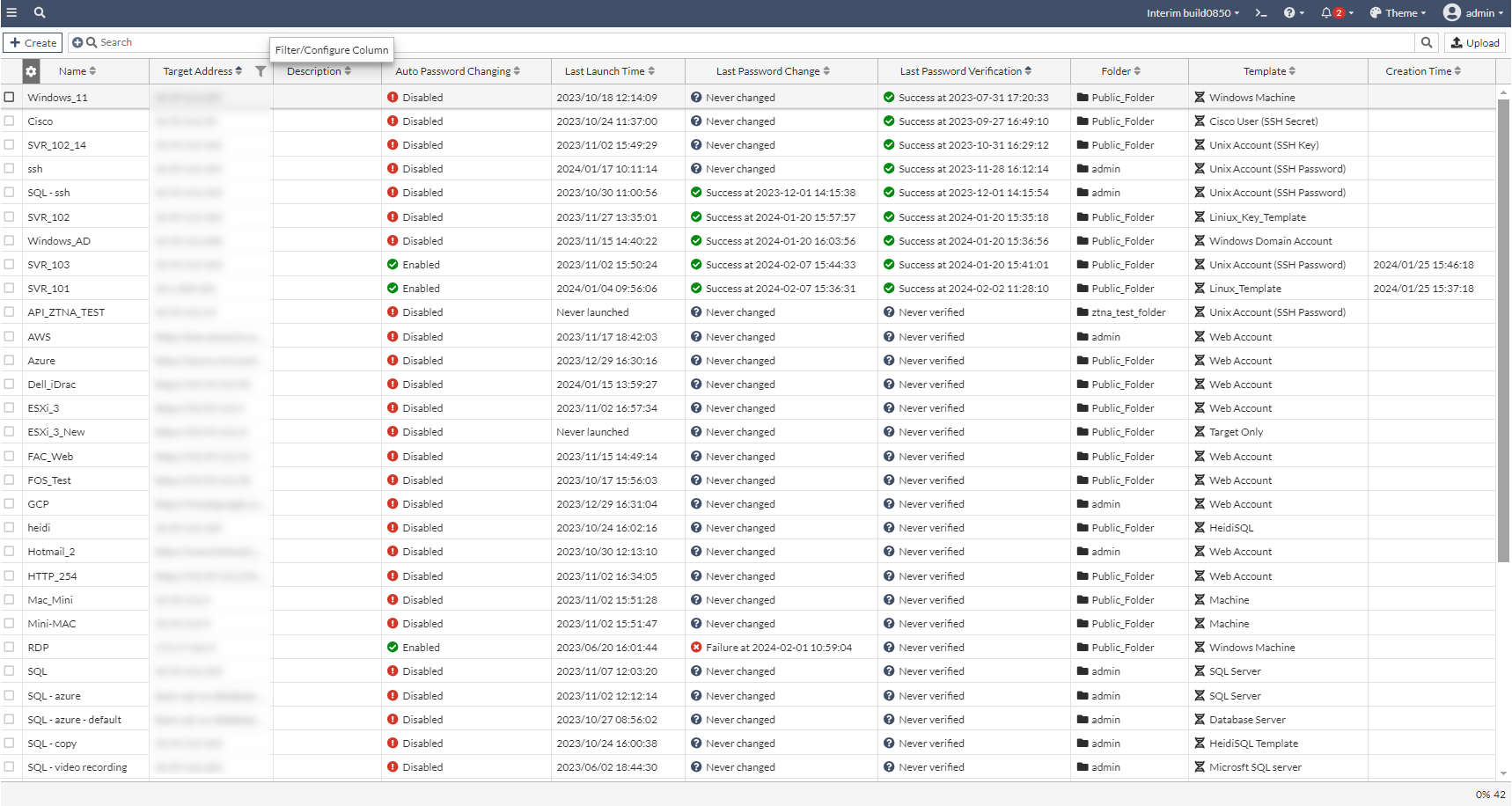Open the hamburger navigation menu

[11, 12]
